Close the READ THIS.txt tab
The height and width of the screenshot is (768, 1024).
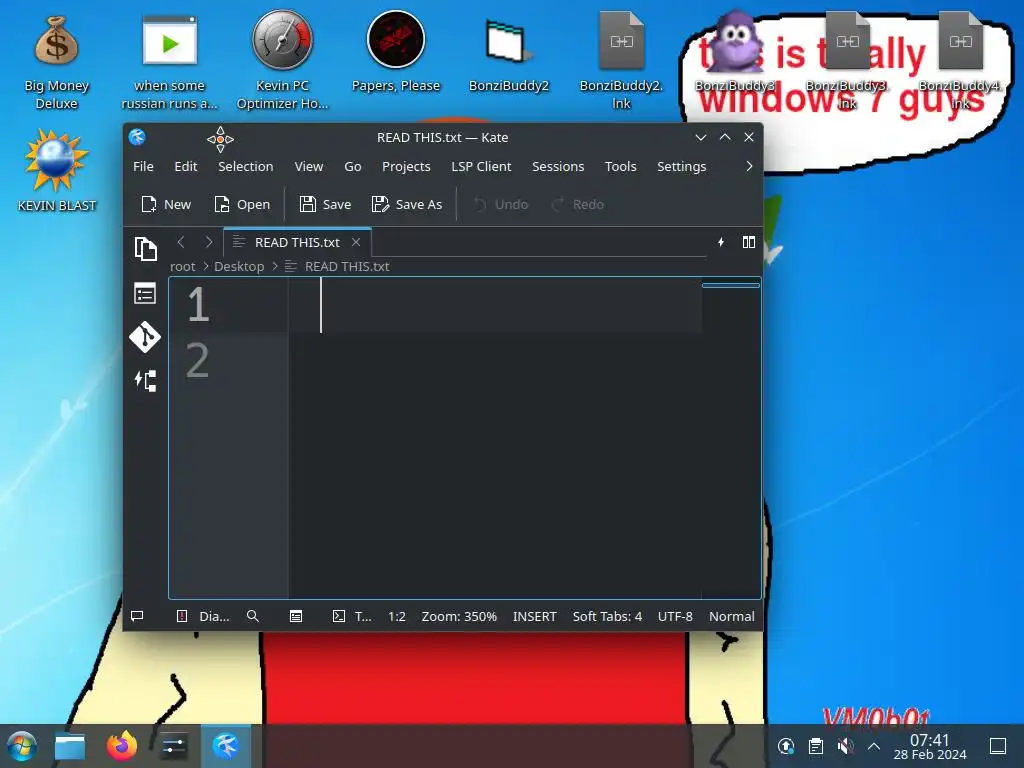point(356,242)
